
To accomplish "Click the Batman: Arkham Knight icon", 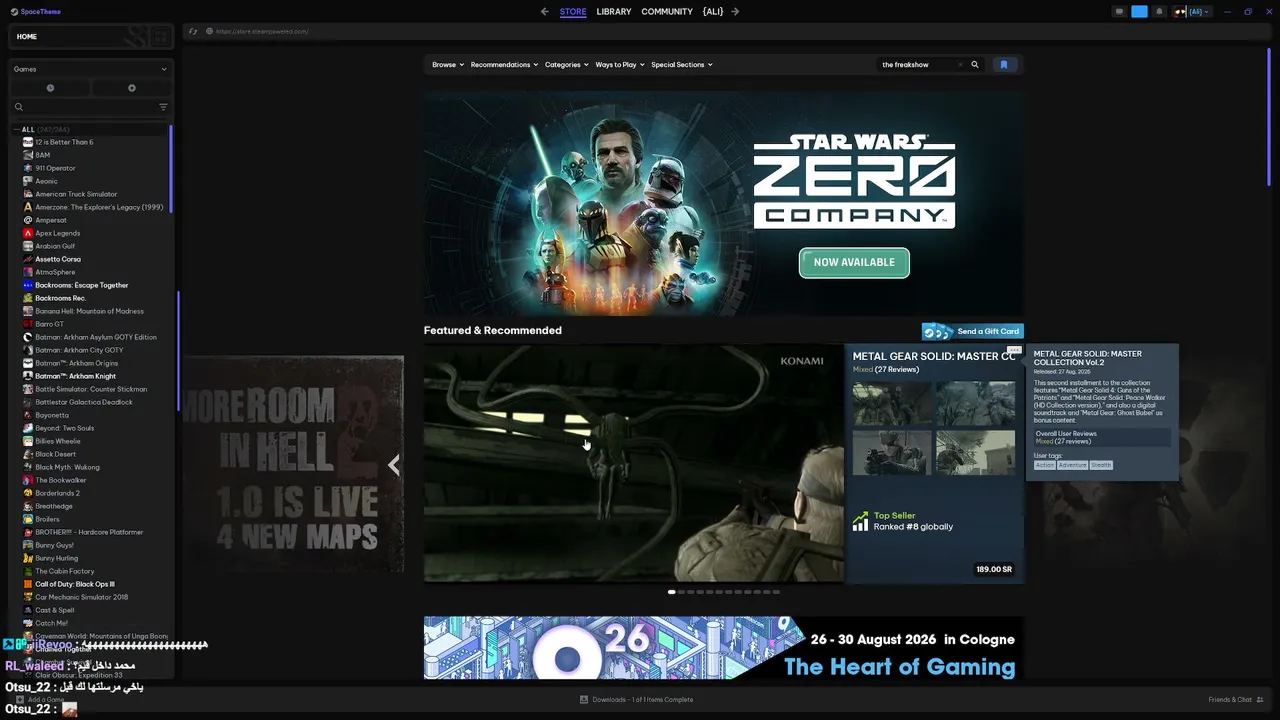I will 28,376.
